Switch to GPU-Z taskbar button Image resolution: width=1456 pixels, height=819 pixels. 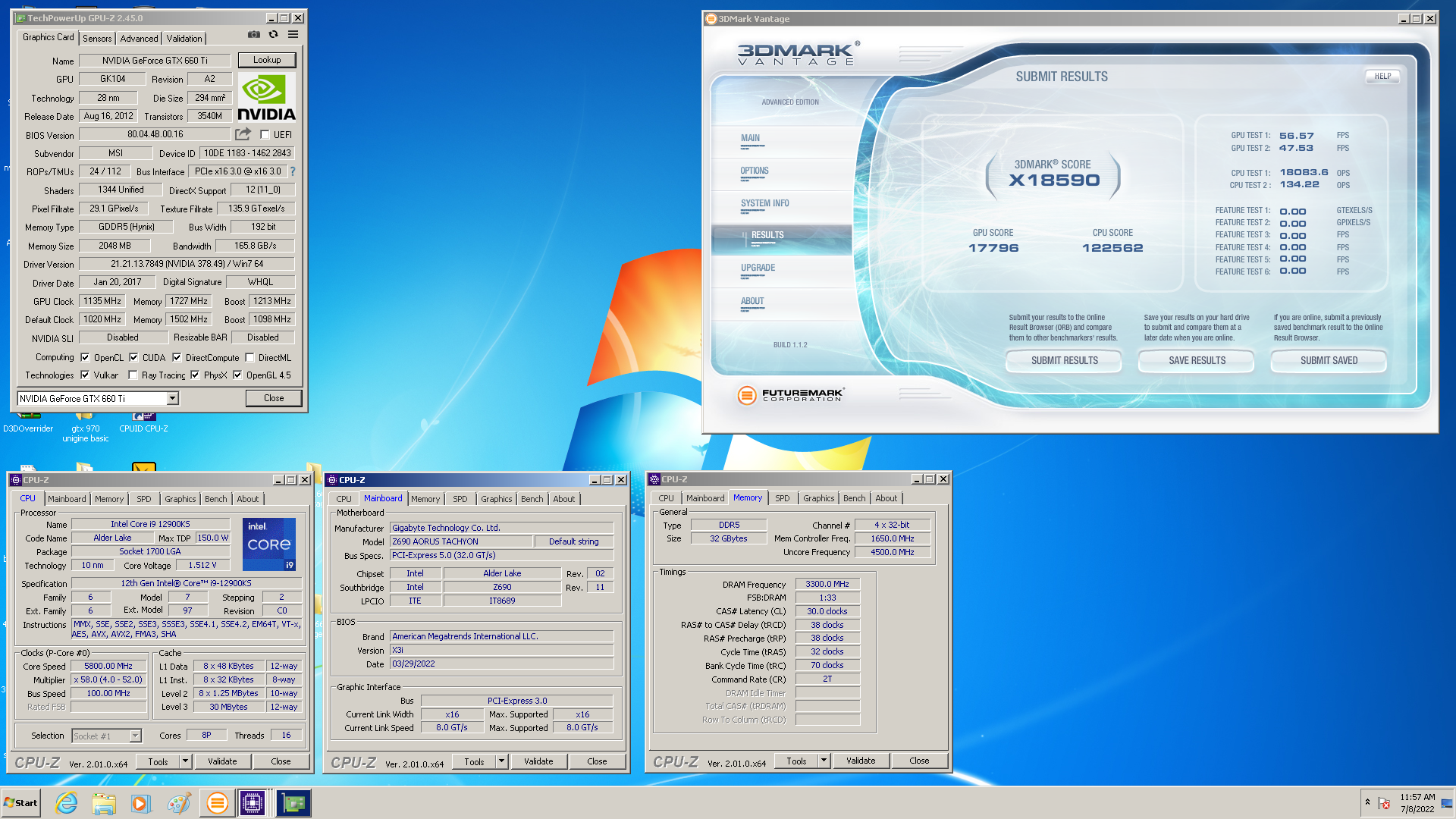(293, 803)
